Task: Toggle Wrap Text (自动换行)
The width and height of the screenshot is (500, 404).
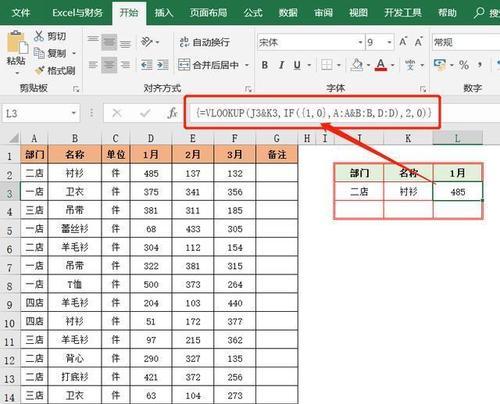Action: [204, 42]
